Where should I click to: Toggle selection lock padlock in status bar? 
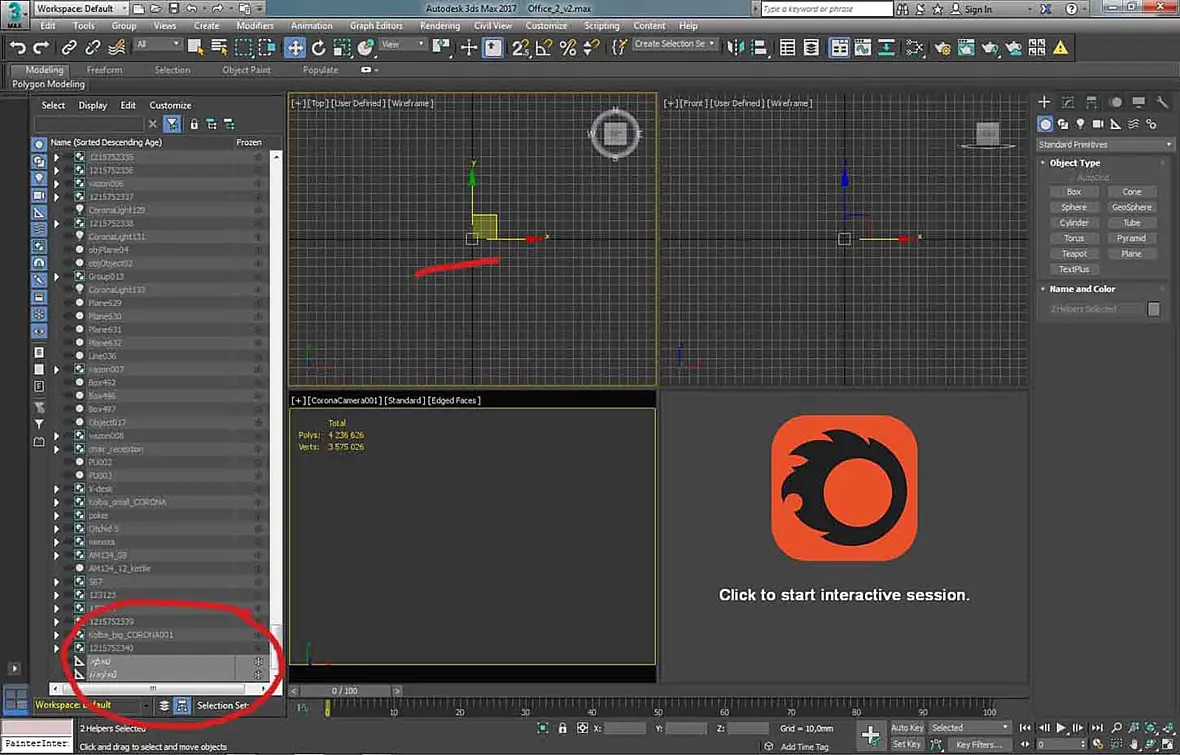(x=562, y=728)
